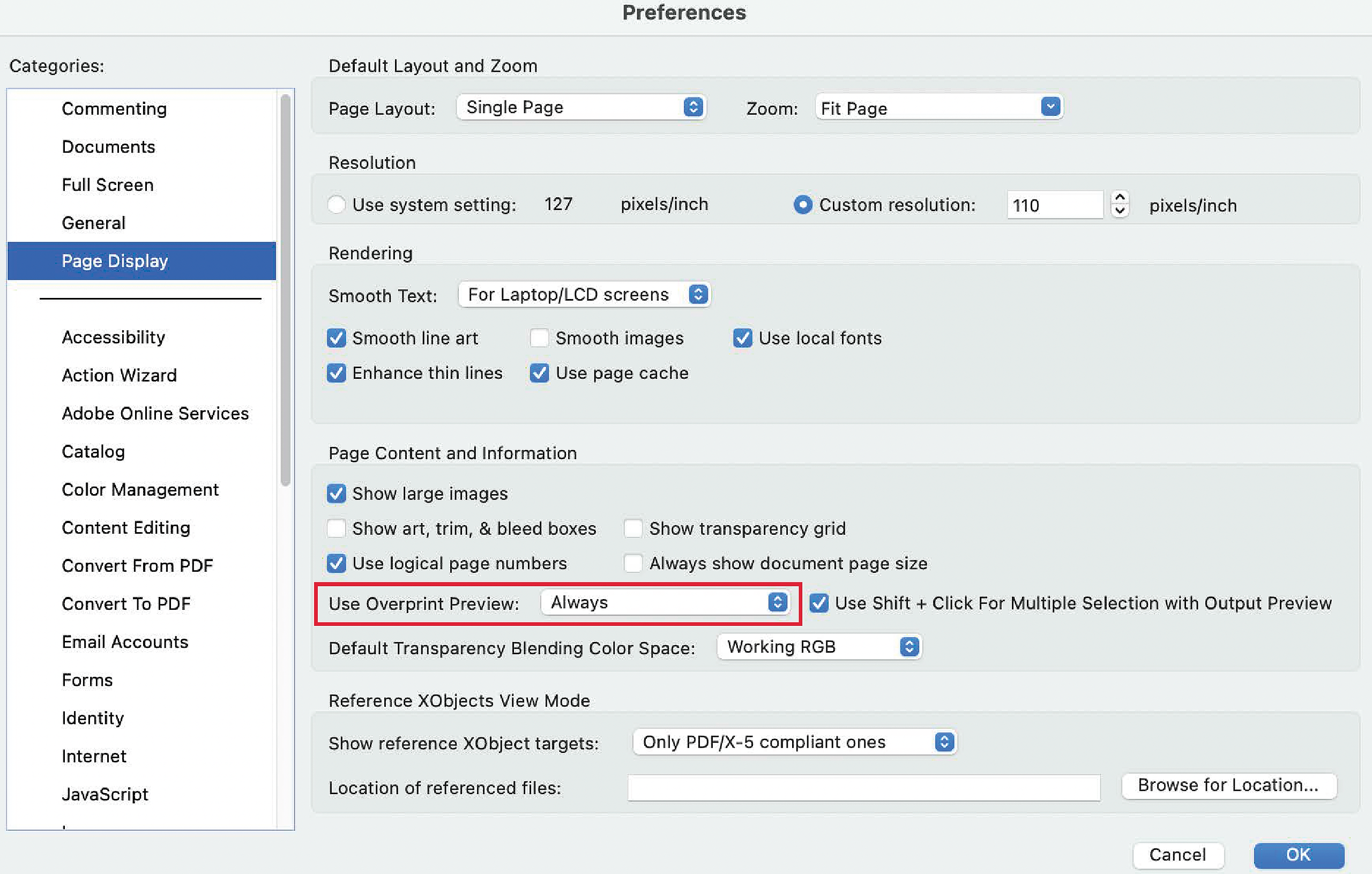Image resolution: width=1372 pixels, height=874 pixels.
Task: Select the Identity category
Action: (x=141, y=719)
